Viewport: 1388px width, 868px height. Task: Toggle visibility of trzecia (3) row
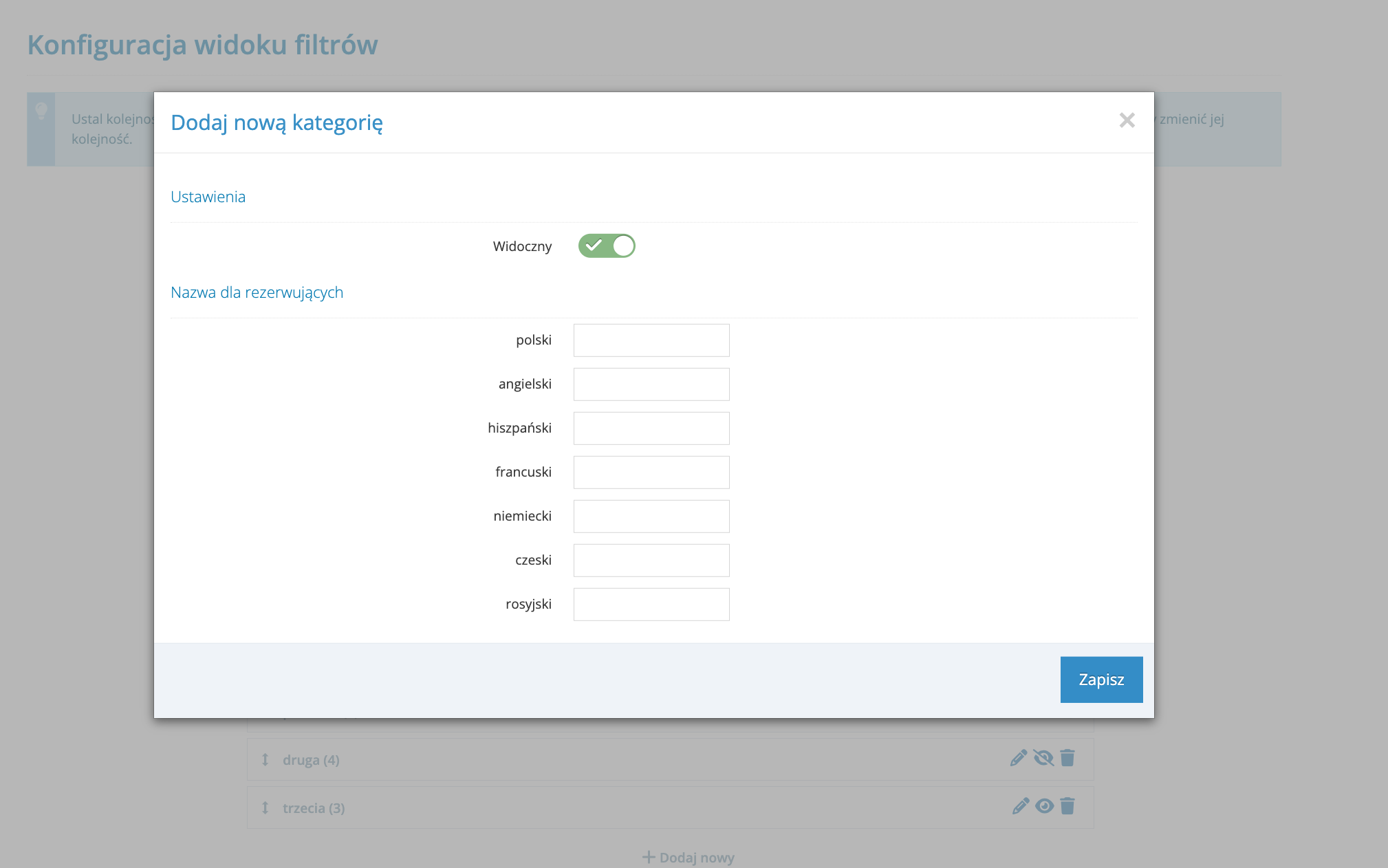1045,806
